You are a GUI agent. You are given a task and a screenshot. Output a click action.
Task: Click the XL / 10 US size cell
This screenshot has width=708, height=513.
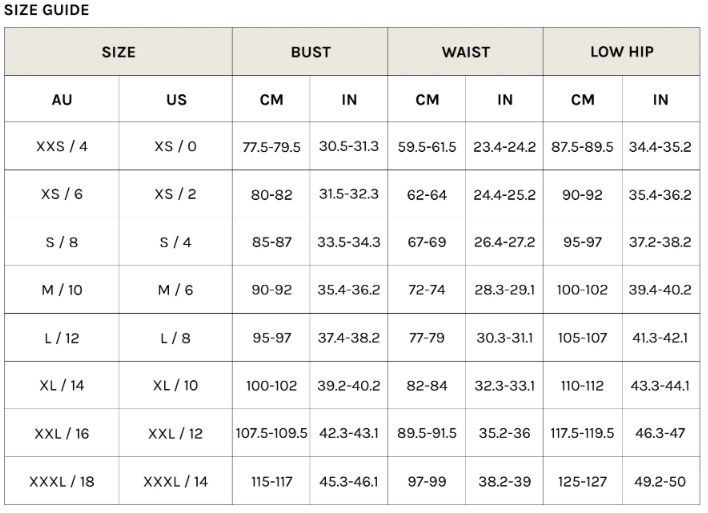pos(176,386)
